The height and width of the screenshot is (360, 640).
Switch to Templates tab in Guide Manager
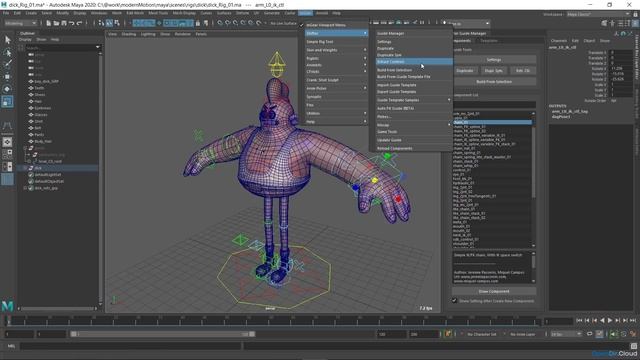click(x=489, y=41)
